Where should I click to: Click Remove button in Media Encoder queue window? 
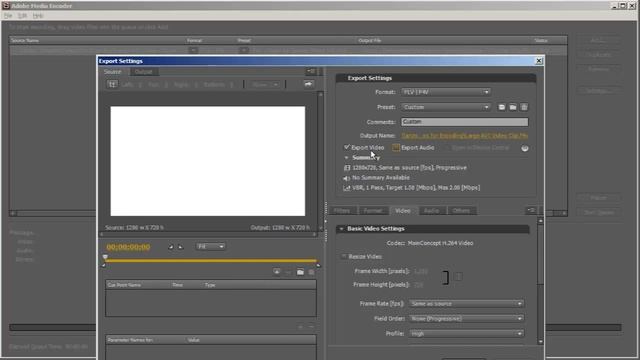(599, 69)
